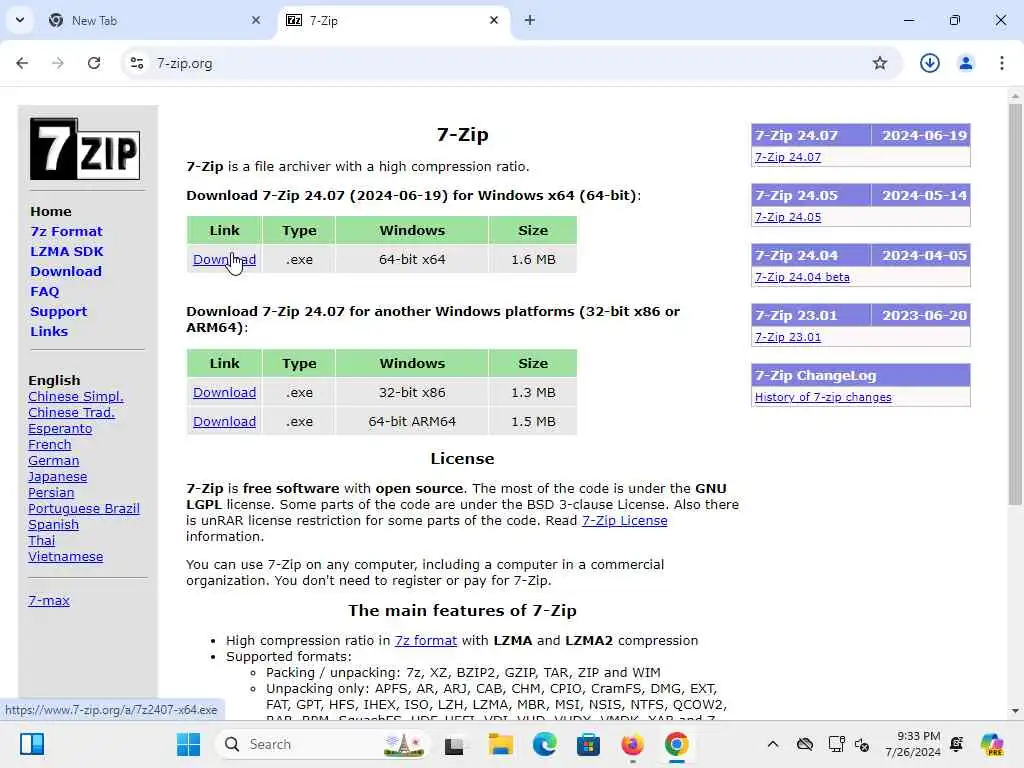This screenshot has width=1024, height=768.
Task: Launch Microsoft Edge from the taskbar
Action: click(545, 744)
